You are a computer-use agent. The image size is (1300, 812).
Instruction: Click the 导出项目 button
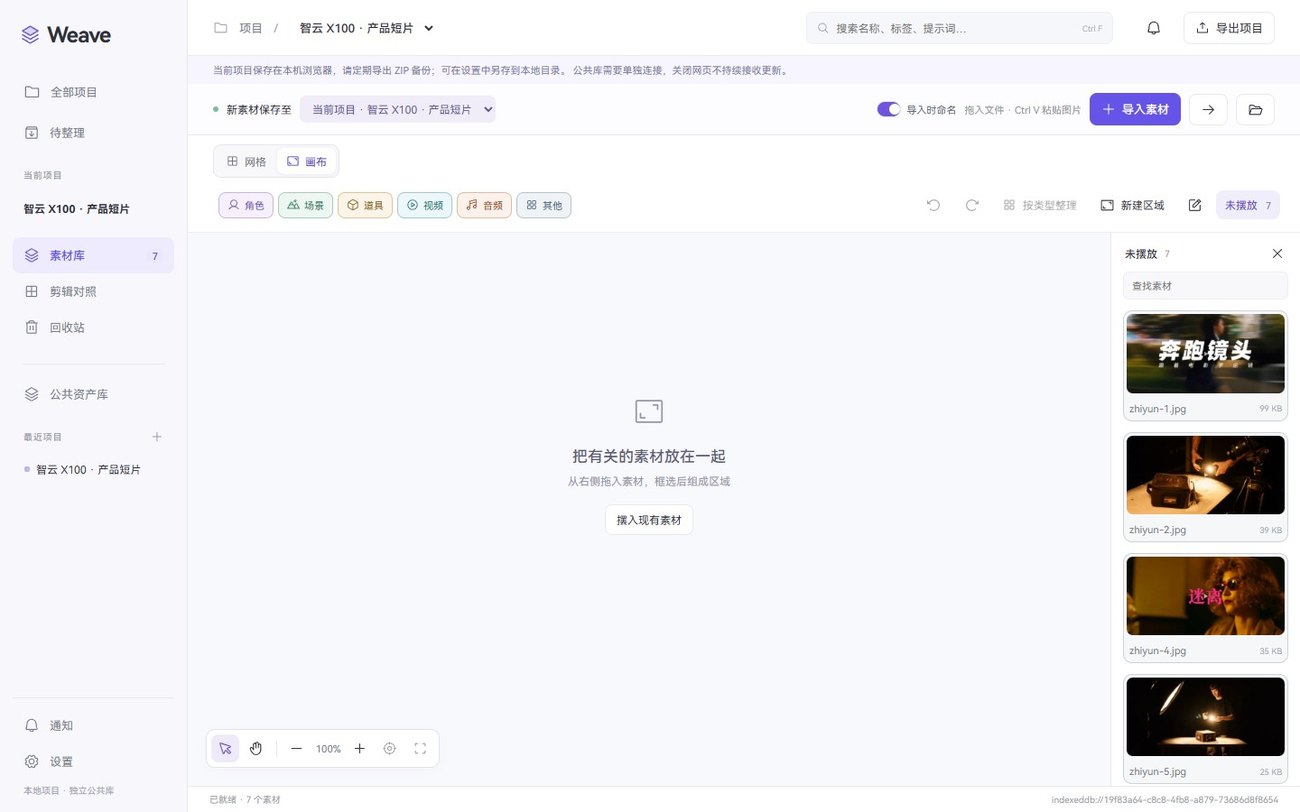(1229, 28)
